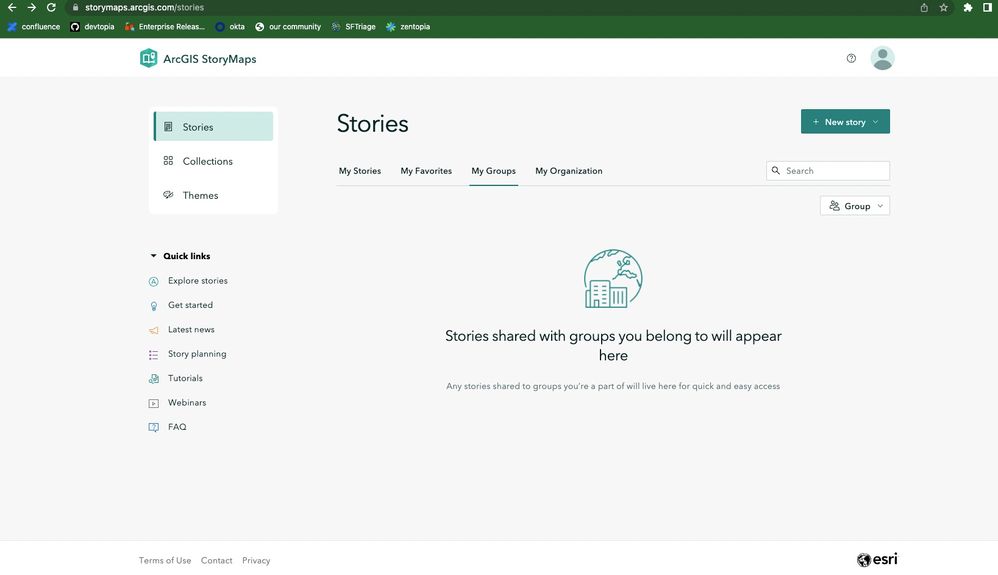Open the devtopia bookmark

coord(92,27)
